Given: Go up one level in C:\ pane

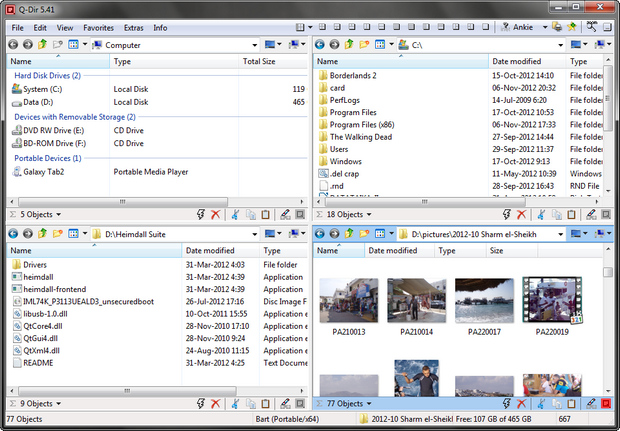Looking at the screenshot, I should tap(349, 45).
